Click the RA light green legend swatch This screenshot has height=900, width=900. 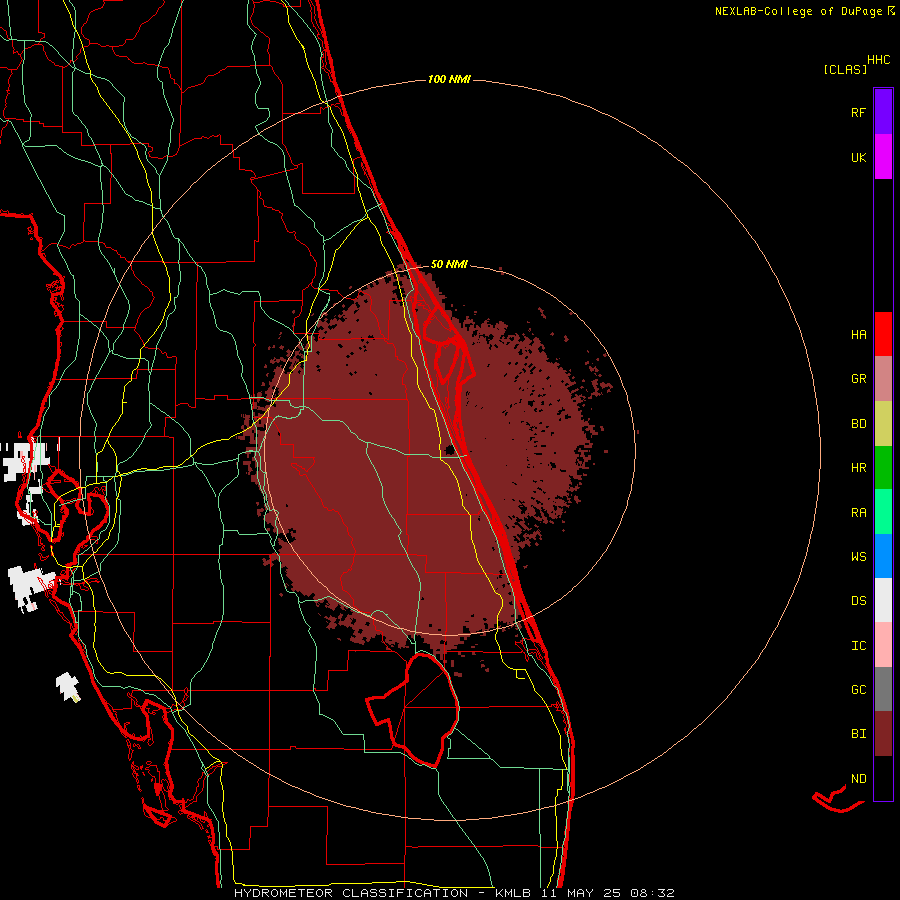tap(883, 512)
